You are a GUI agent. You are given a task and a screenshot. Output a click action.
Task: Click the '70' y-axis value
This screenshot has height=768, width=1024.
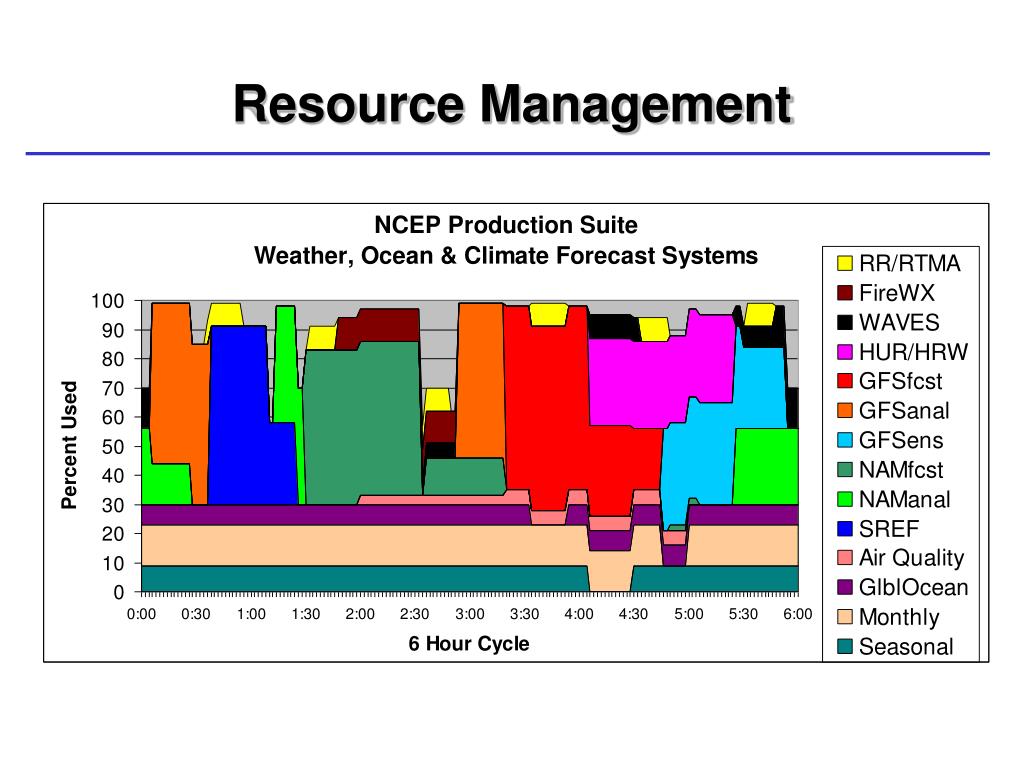112,389
